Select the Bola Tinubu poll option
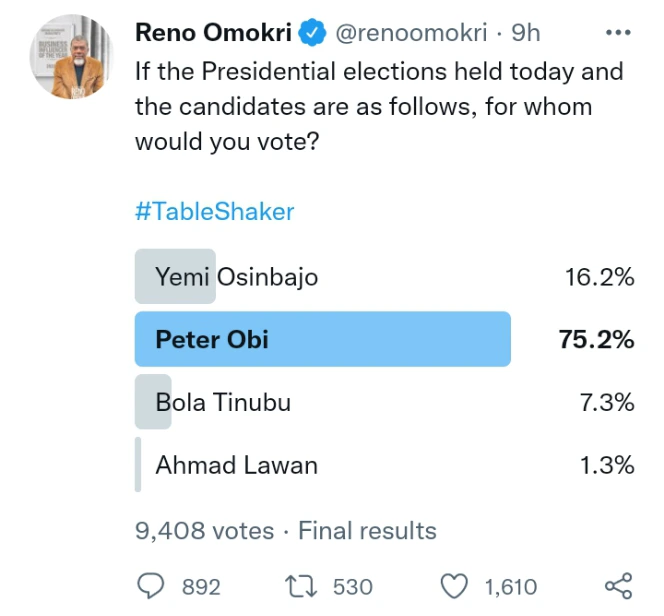 [x=223, y=403]
